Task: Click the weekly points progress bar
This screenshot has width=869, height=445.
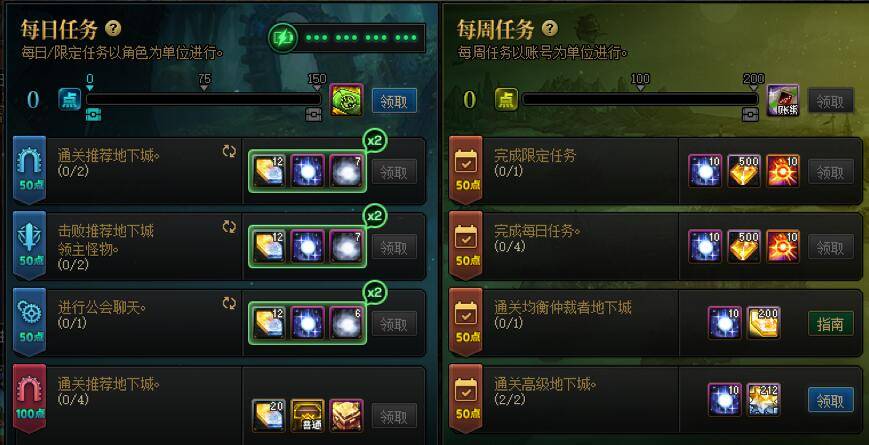Action: (x=640, y=99)
